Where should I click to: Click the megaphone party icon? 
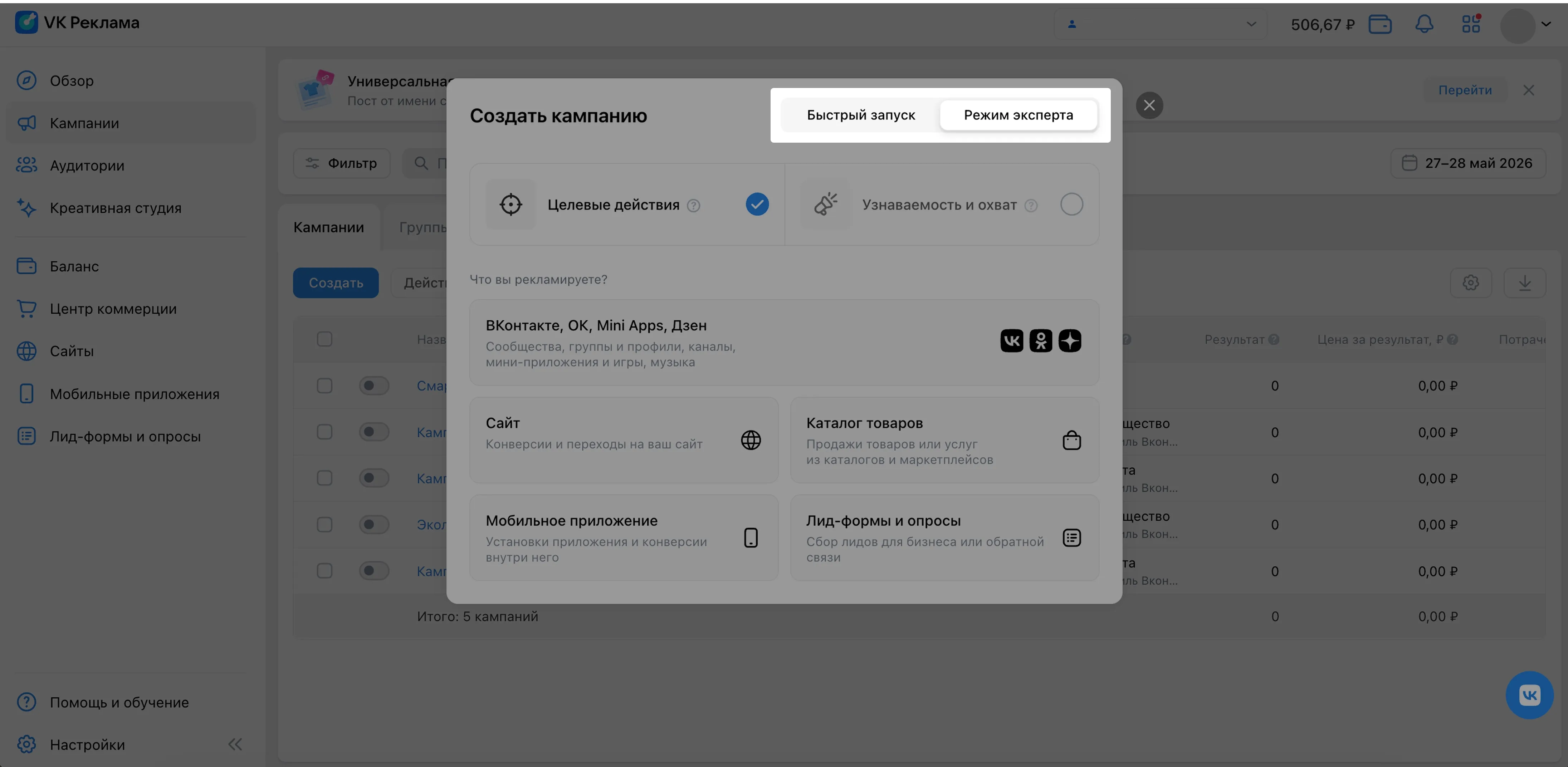825,205
